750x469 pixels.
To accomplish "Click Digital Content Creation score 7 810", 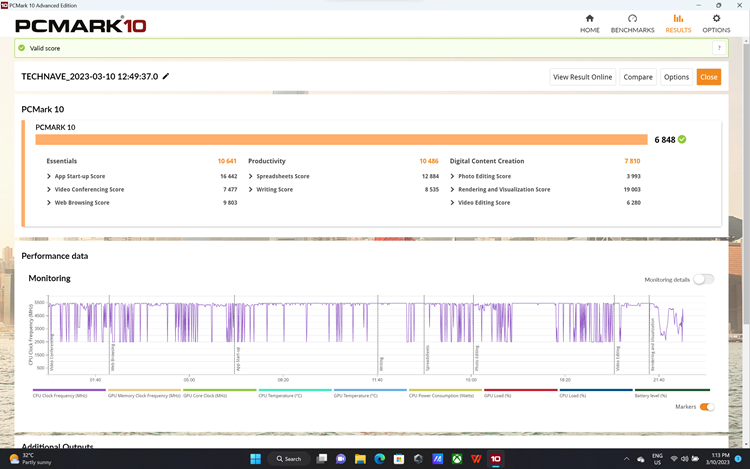I will [x=632, y=161].
